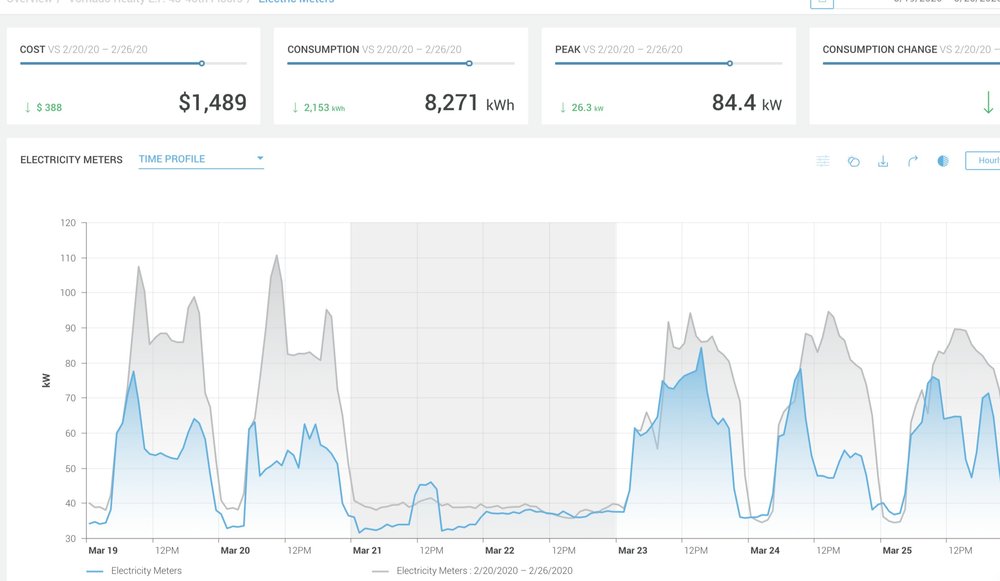Click the Time Profile dropdown arrow
The width and height of the screenshot is (1000, 581).
click(x=260, y=158)
